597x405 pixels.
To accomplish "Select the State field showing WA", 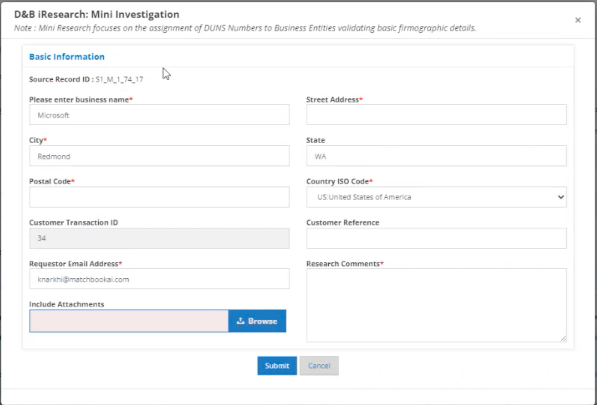I will pyautogui.click(x=436, y=156).
